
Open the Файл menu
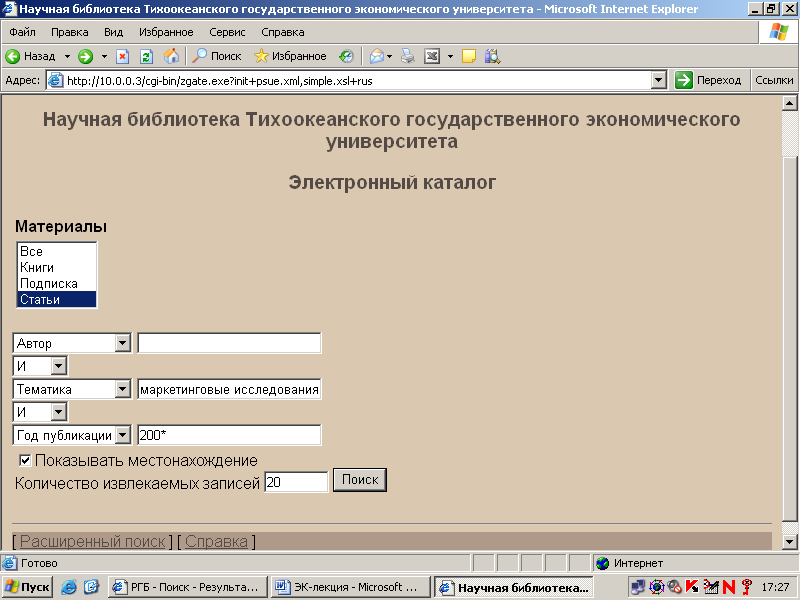point(22,32)
